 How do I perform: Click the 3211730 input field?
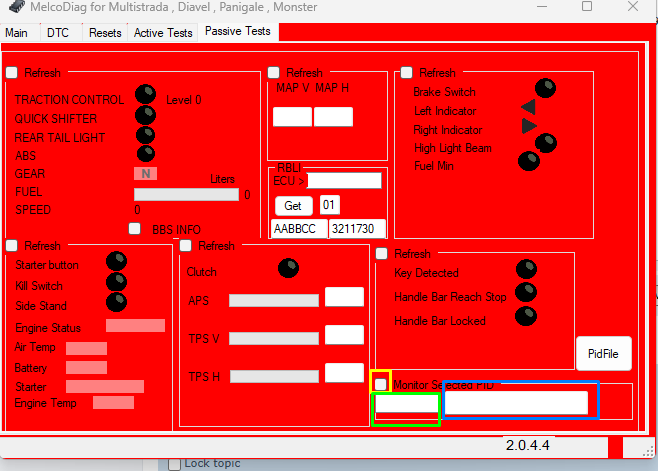[357, 229]
